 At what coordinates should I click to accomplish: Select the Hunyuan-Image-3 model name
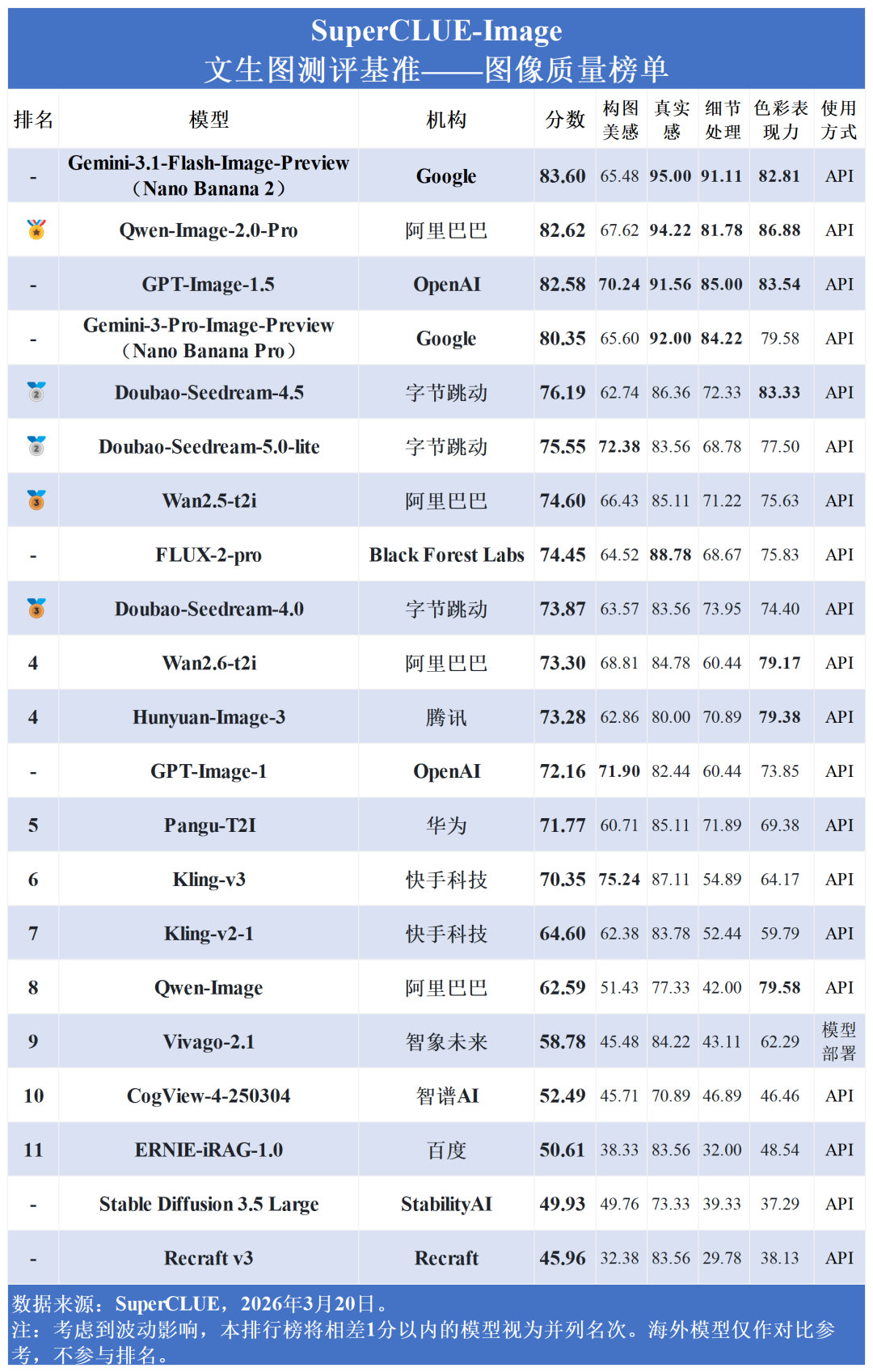click(x=209, y=718)
